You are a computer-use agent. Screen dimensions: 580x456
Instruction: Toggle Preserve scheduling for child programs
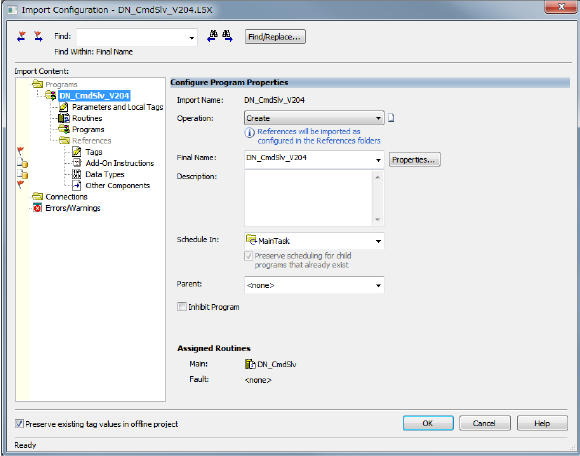point(249,256)
